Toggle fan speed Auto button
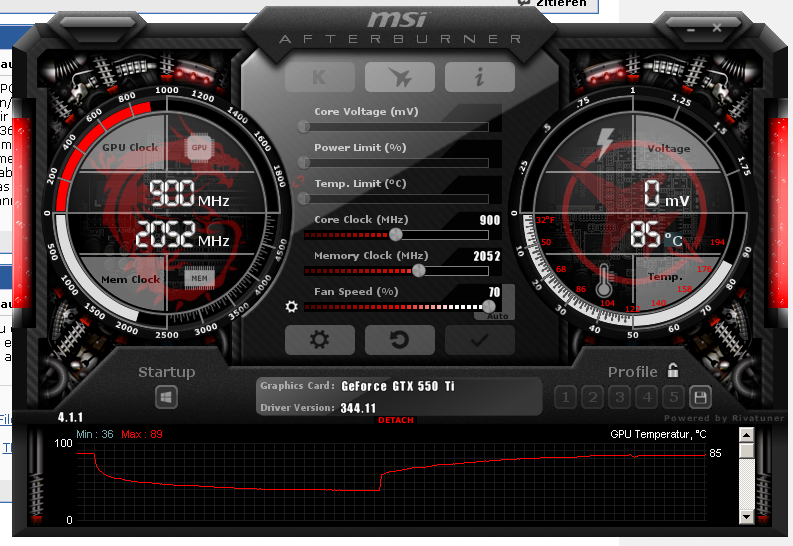793x546 pixels. point(498,316)
